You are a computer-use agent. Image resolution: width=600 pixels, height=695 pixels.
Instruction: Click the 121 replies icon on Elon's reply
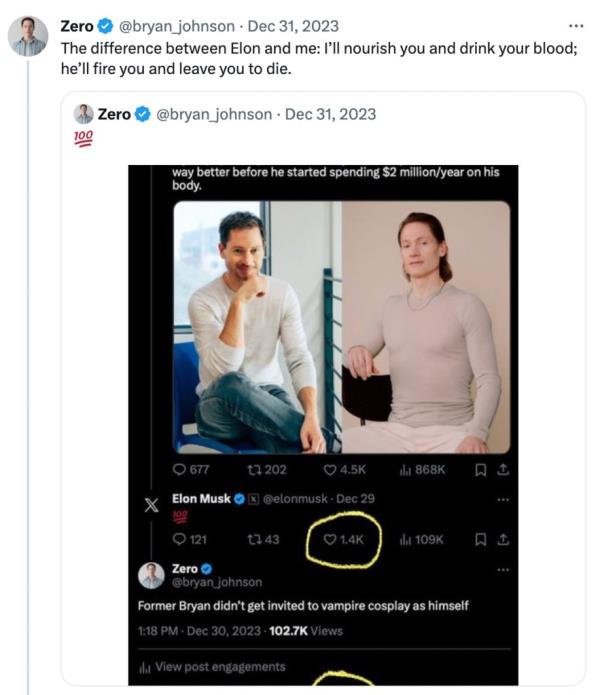pos(179,539)
